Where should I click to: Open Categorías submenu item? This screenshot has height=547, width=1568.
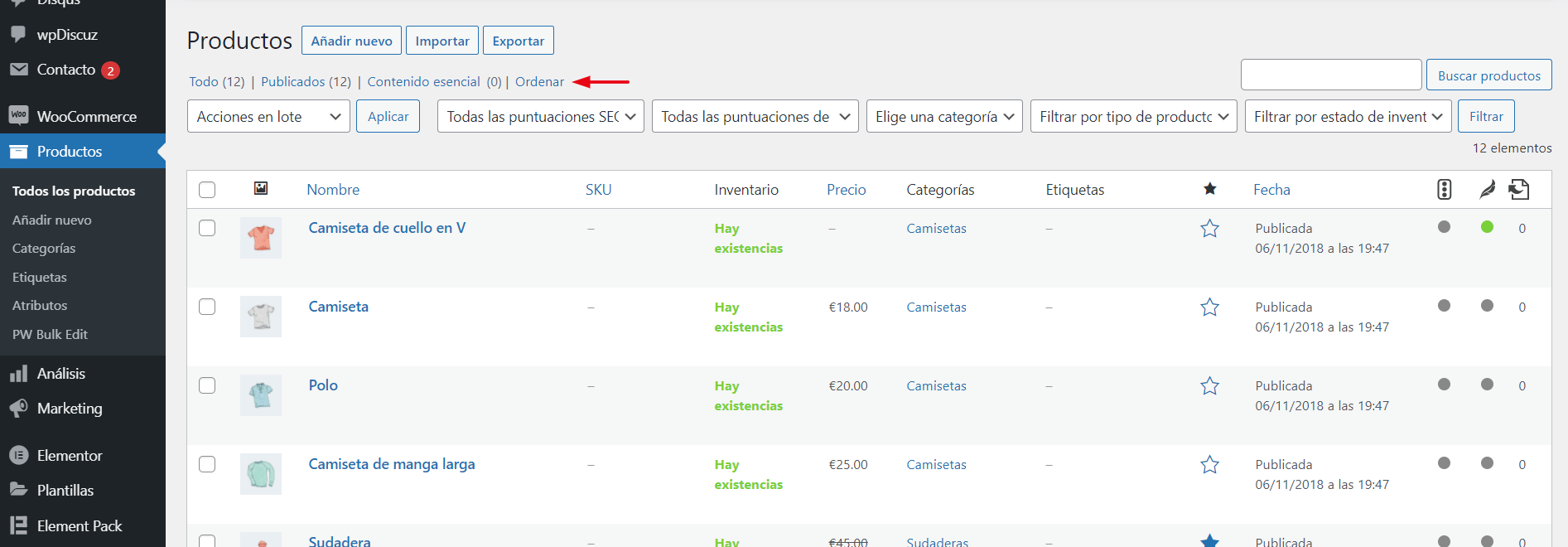(44, 249)
